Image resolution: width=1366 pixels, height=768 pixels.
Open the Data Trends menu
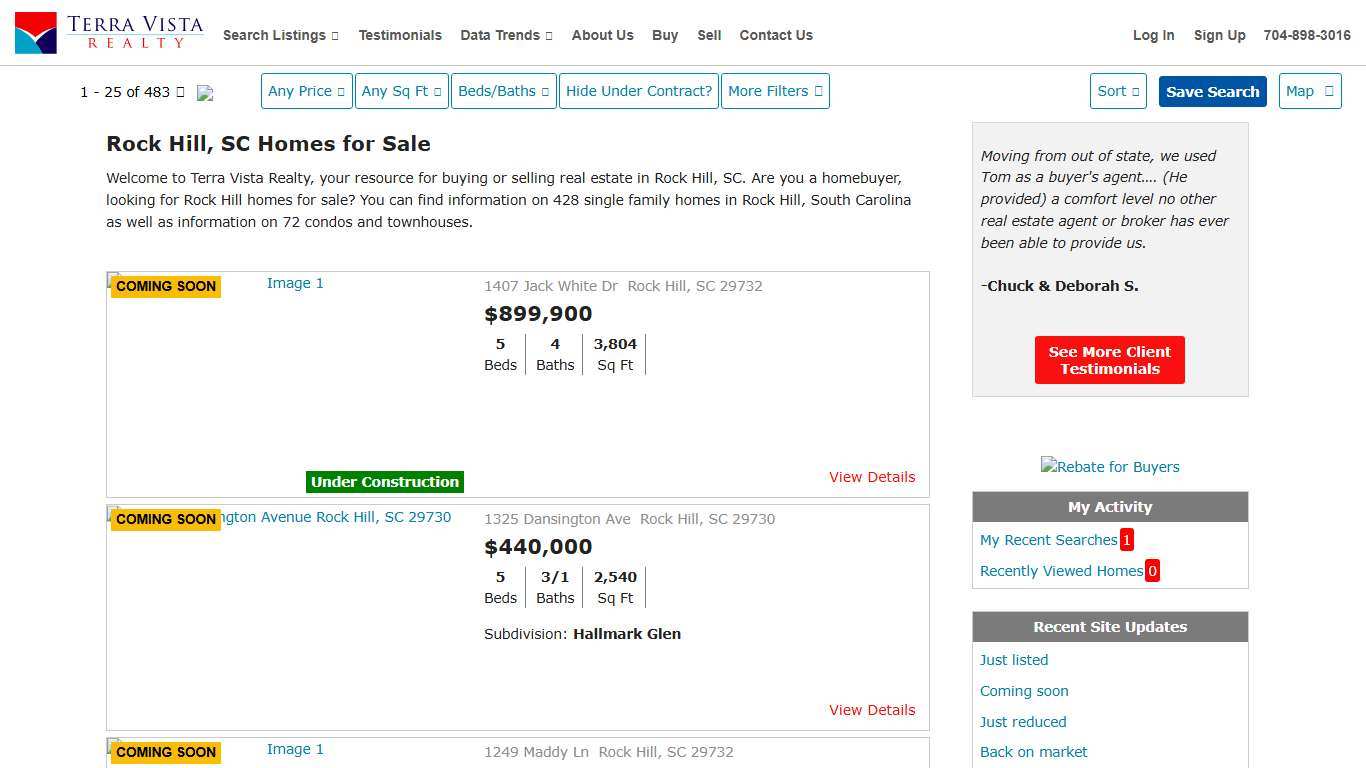(x=506, y=35)
